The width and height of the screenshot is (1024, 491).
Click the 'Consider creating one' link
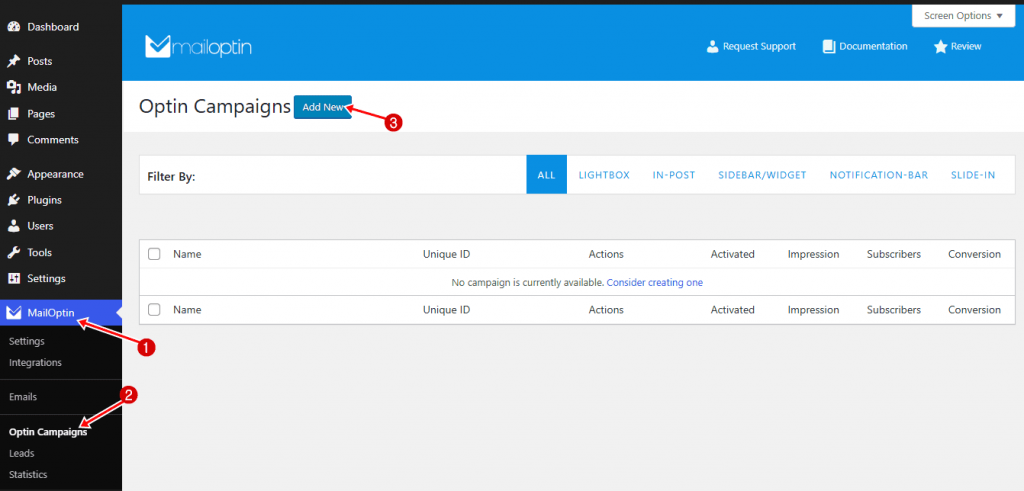tap(655, 283)
